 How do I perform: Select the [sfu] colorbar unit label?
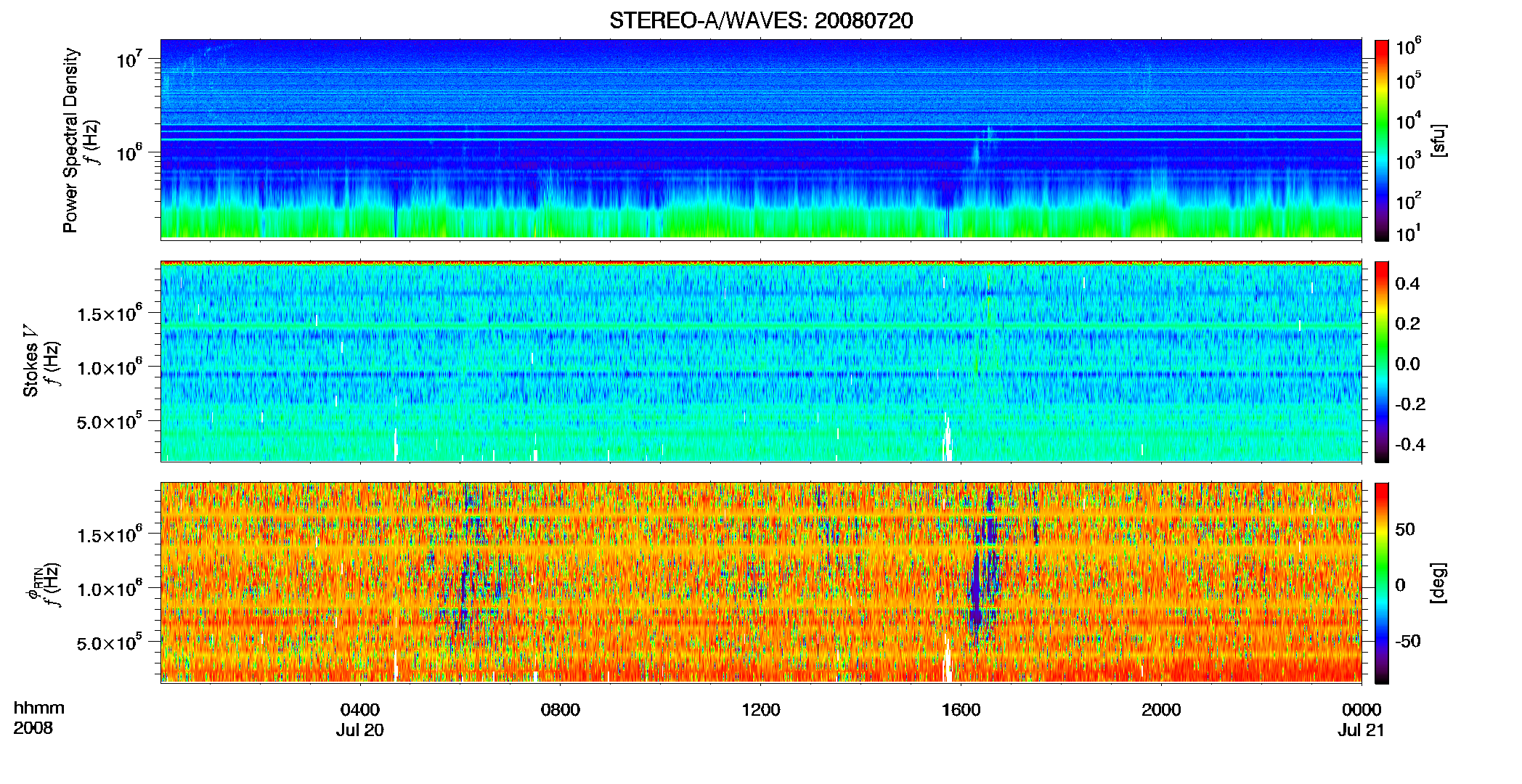(x=1438, y=140)
